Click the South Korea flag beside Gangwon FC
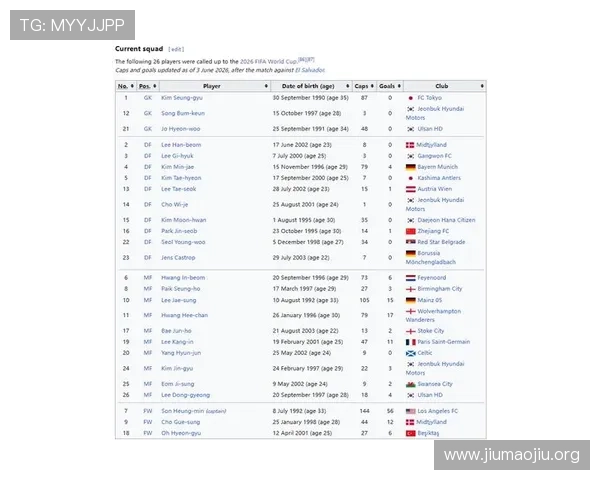 point(411,156)
